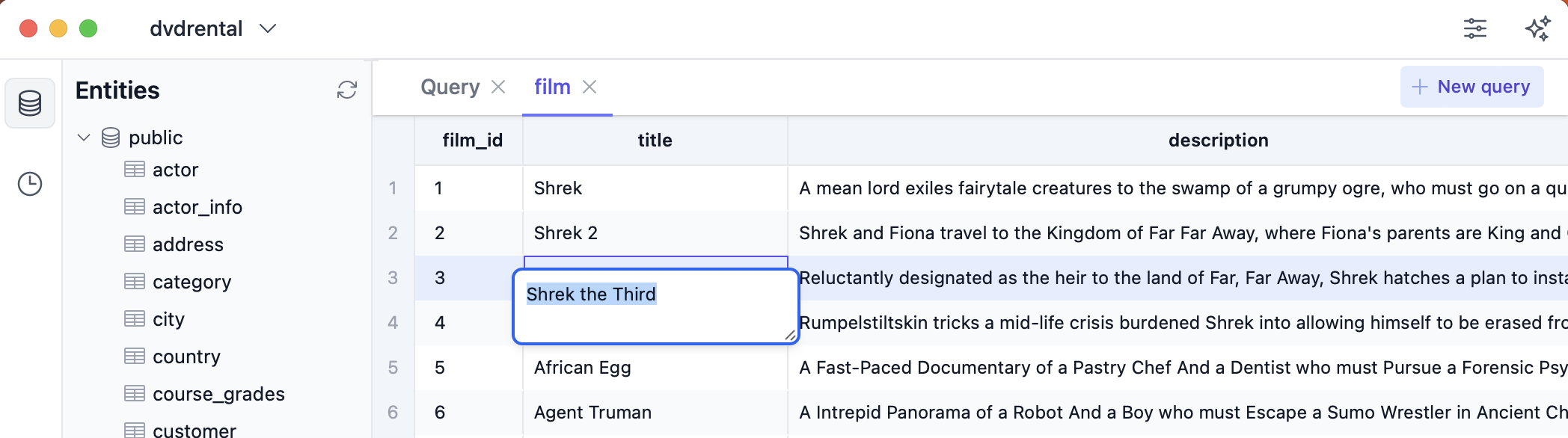Click the description column header
The width and height of the screenshot is (1568, 438).
tap(1218, 141)
